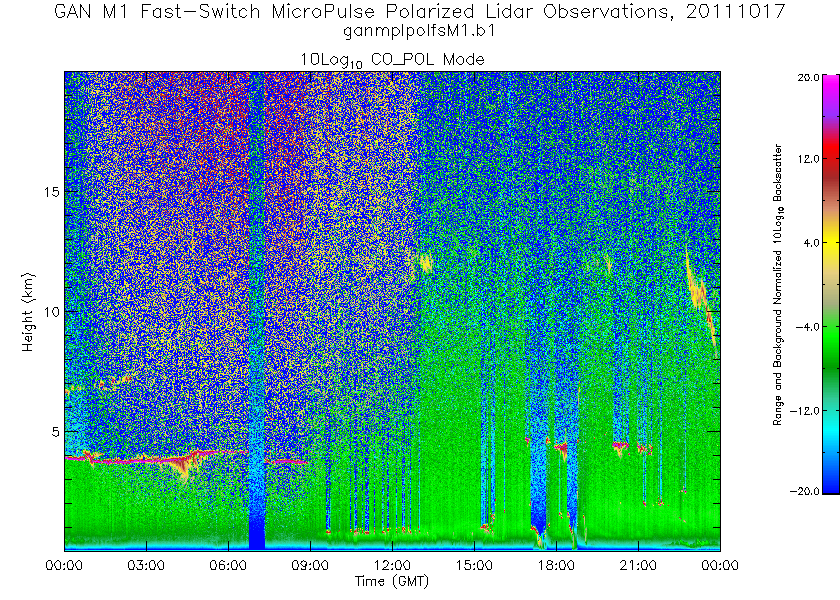Viewport: 840px width, 600px height.
Task: Click the colorbar value '-12.0'
Action: 805,411
